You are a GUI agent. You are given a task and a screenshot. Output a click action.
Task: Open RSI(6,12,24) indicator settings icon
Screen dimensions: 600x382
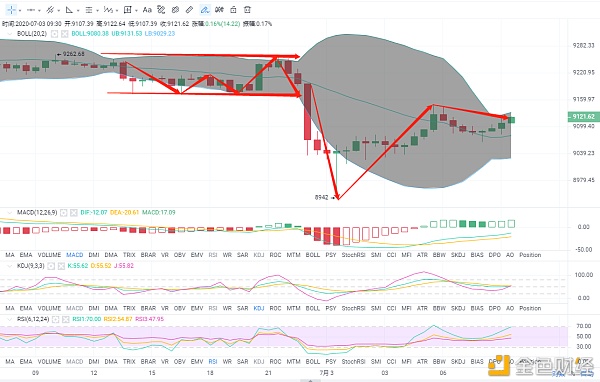[x=55, y=319]
